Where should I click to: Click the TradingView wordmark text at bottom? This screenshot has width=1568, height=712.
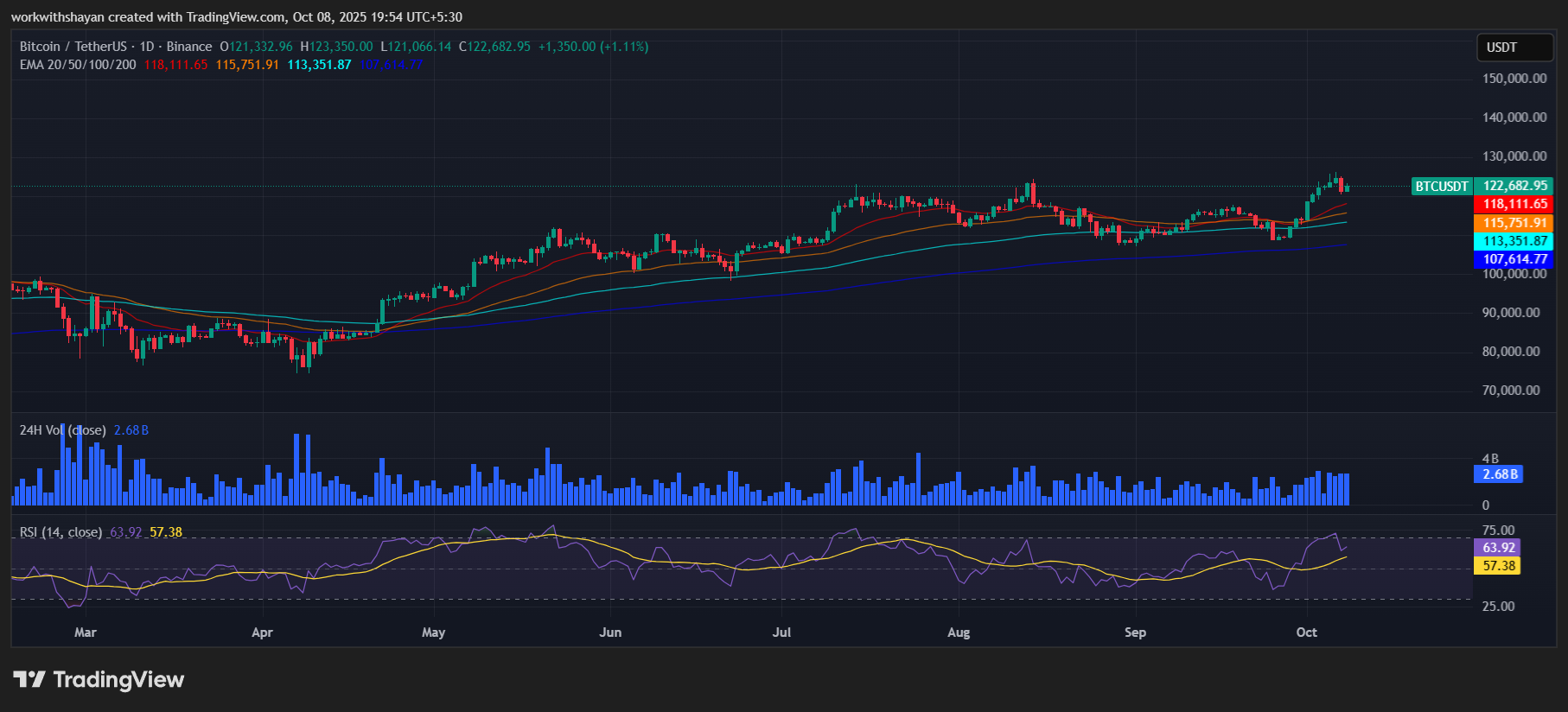pos(118,680)
